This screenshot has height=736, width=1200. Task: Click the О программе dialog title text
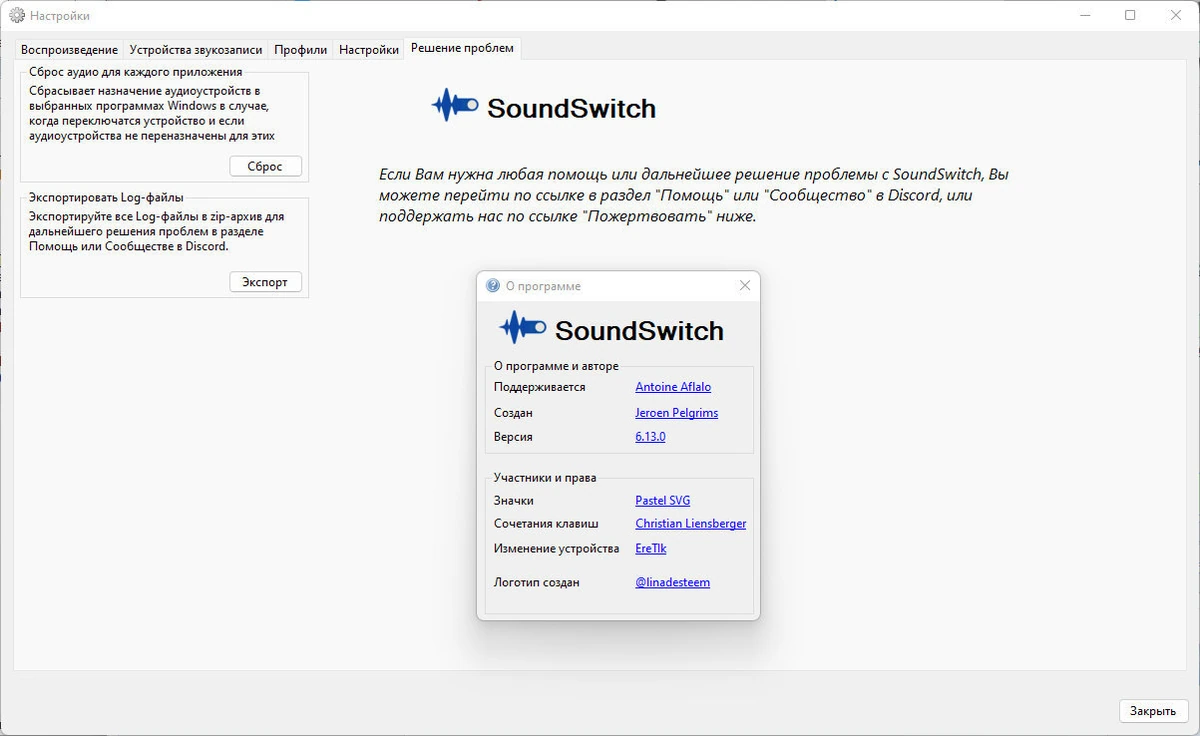543,286
